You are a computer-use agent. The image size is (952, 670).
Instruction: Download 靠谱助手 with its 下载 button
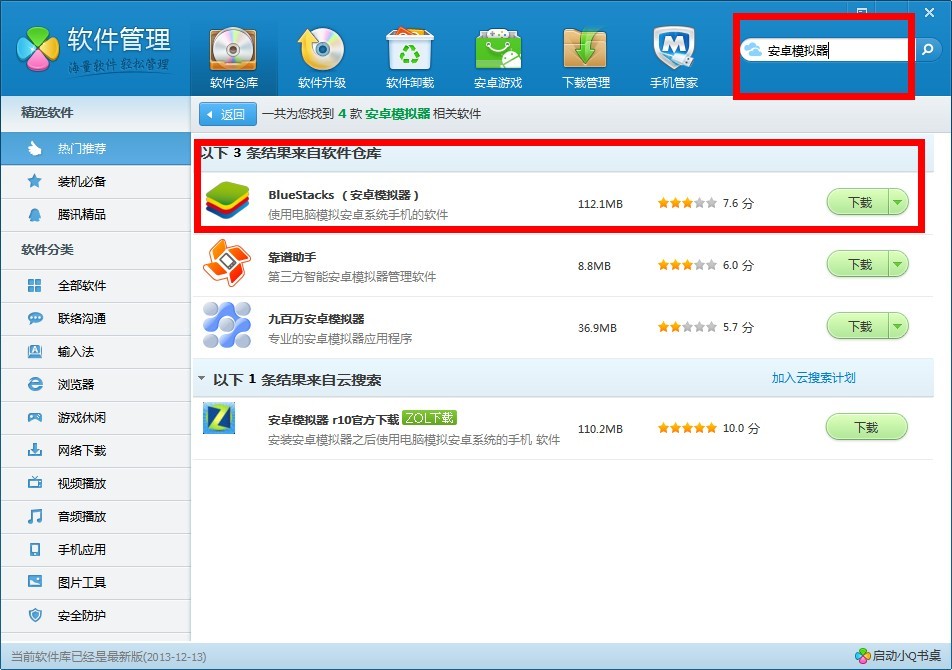click(858, 264)
